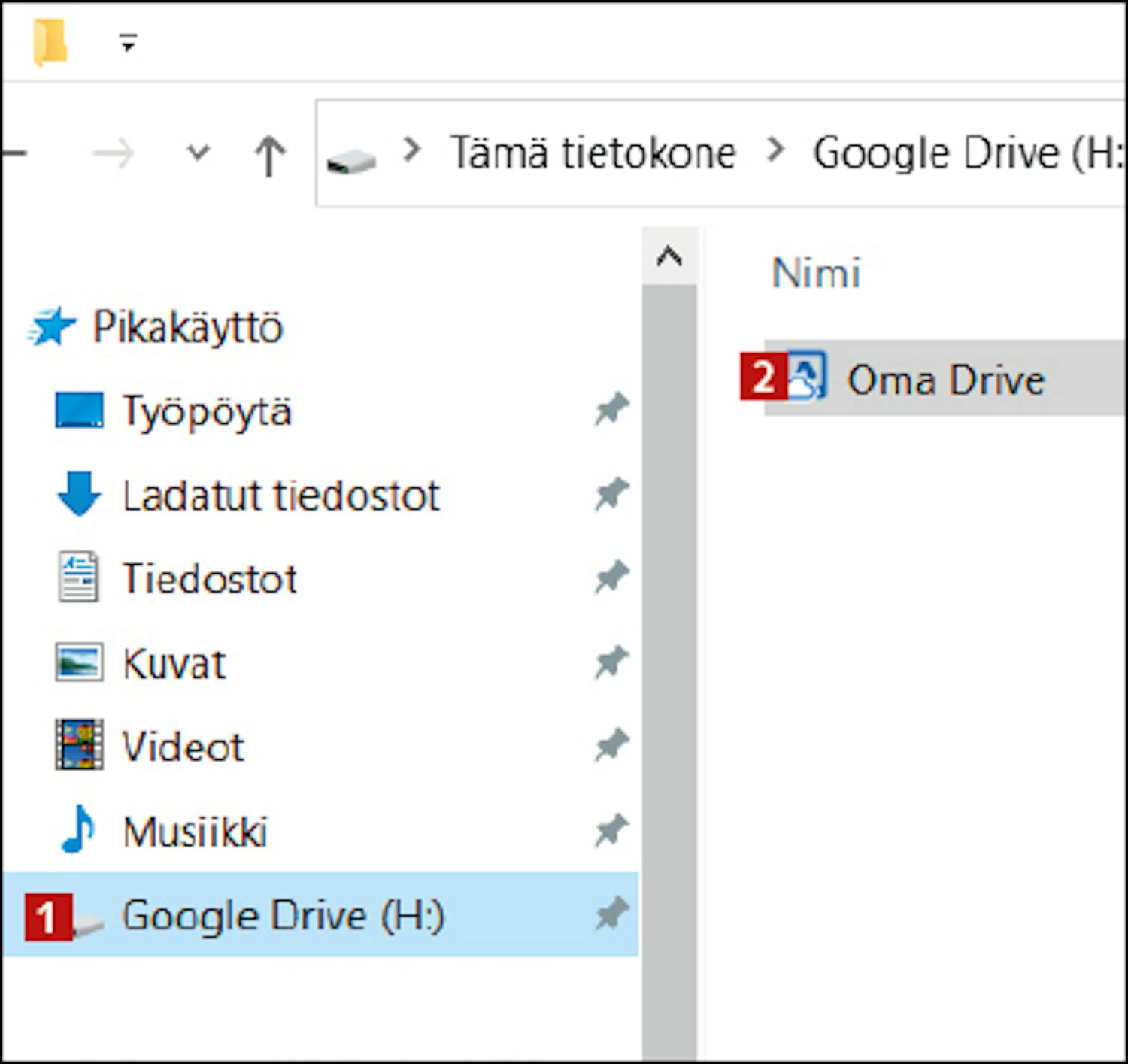Click the Videot film strip icon
The height and width of the screenshot is (1064, 1128).
click(78, 745)
